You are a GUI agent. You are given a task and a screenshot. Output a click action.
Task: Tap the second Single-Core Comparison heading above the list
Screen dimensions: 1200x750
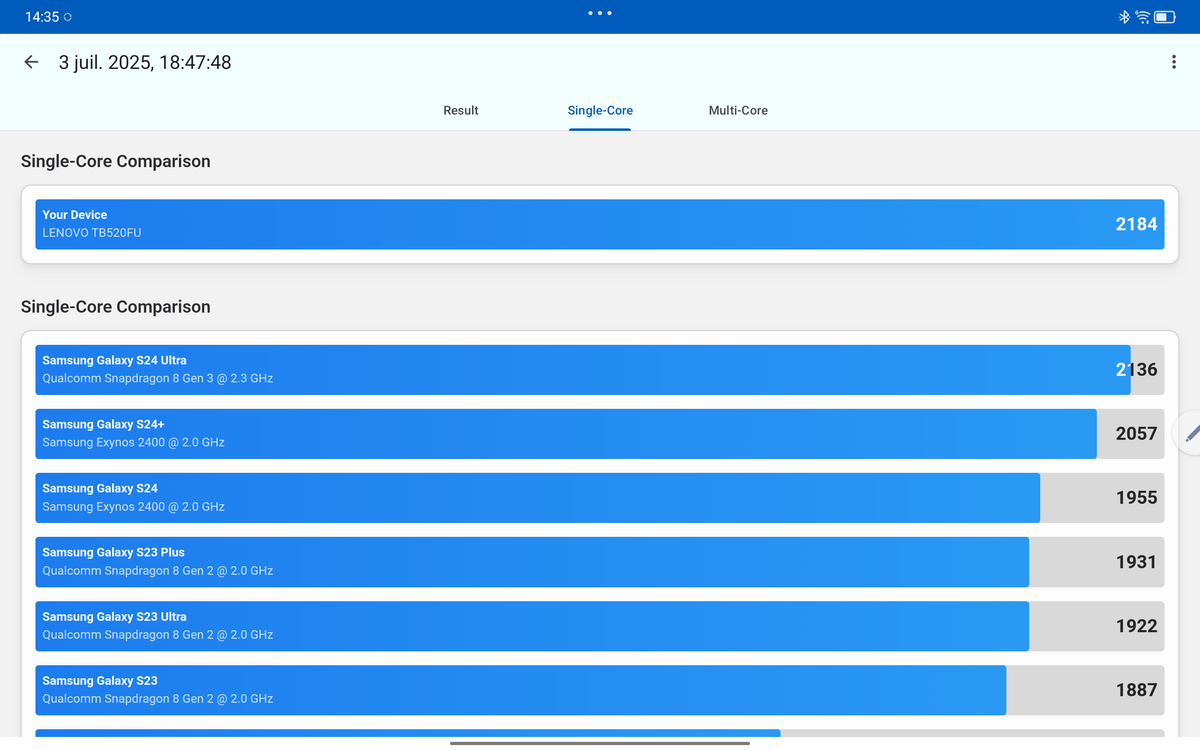[x=116, y=307]
